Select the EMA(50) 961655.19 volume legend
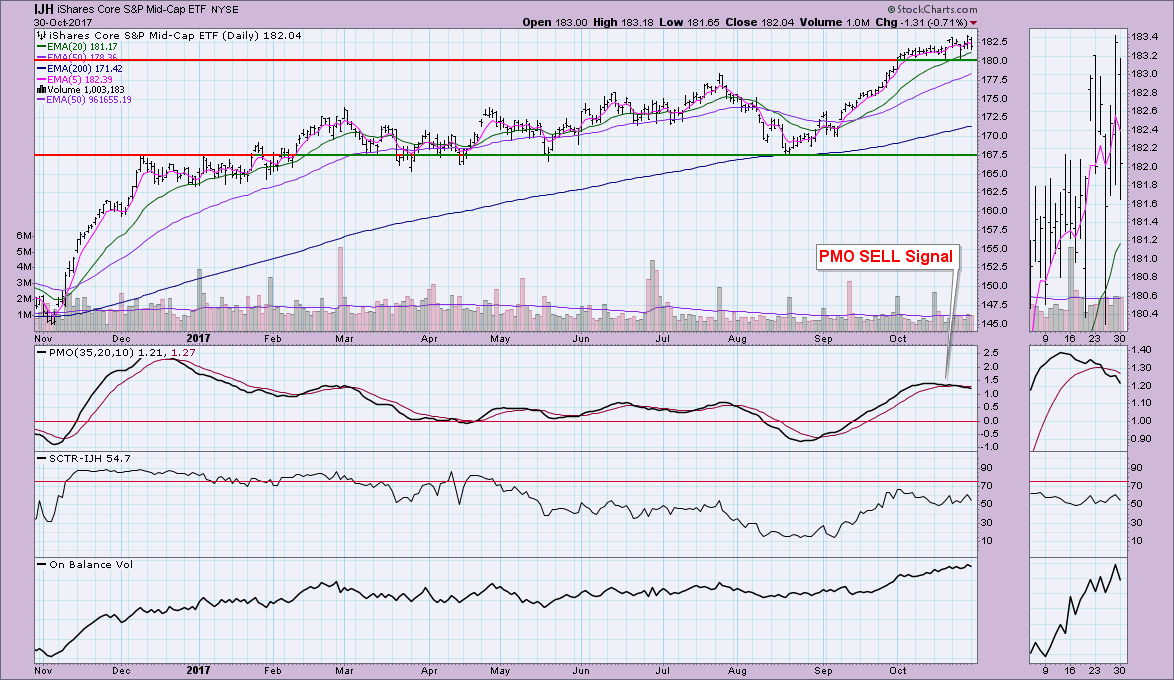Screen dimensions: 1174x680 click(x=89, y=100)
